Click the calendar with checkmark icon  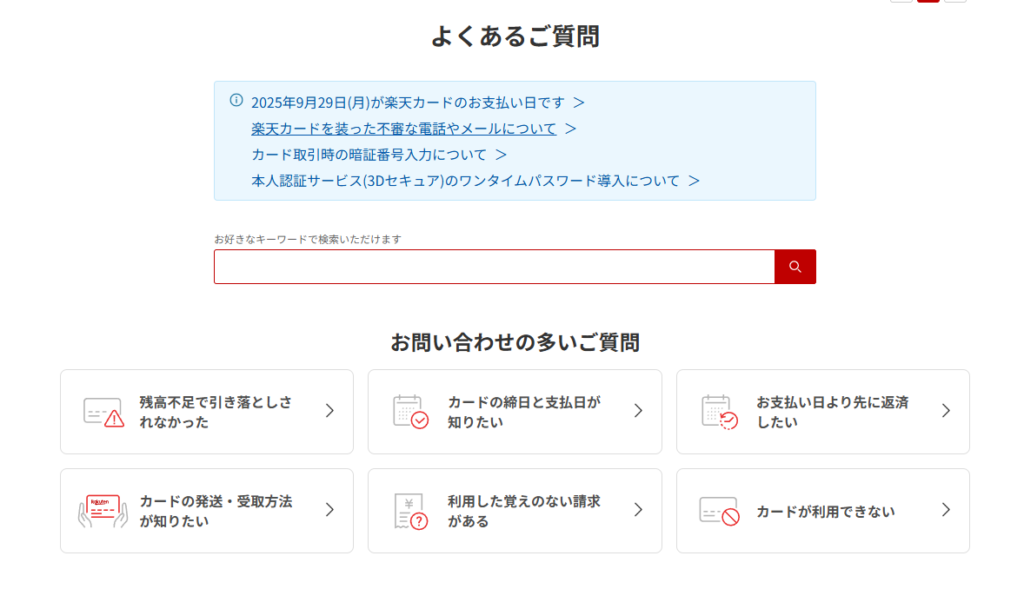(410, 412)
